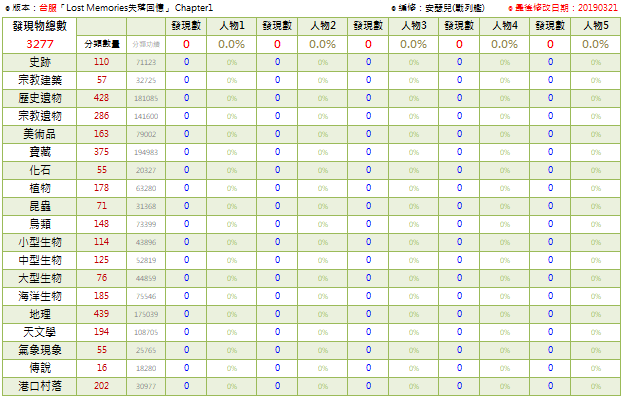Click the count 110 in 史跡 row
Image resolution: width=623 pixels, height=398 pixels.
click(102, 62)
